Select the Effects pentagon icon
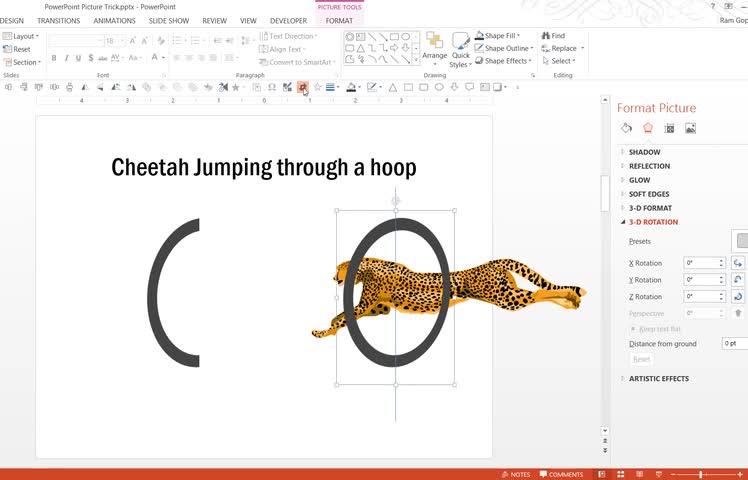 pyautogui.click(x=648, y=128)
